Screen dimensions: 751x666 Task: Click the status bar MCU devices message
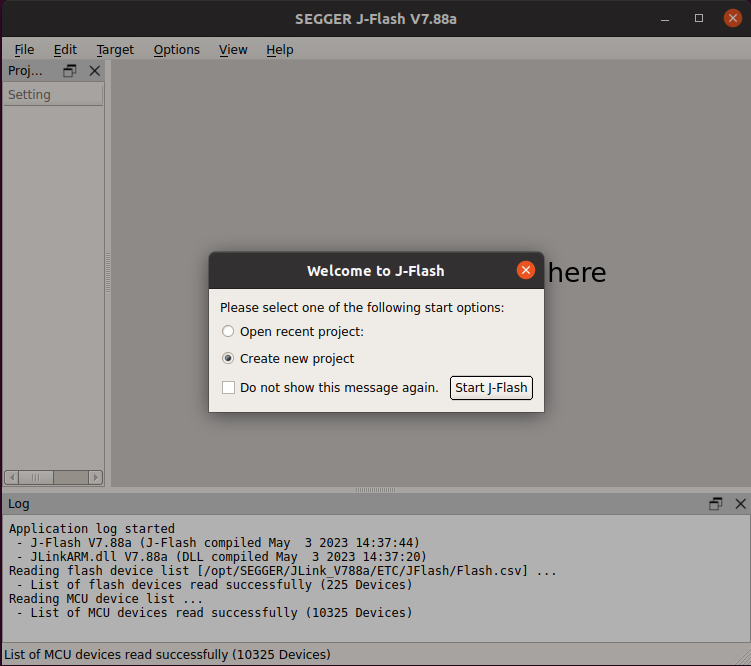click(x=167, y=655)
